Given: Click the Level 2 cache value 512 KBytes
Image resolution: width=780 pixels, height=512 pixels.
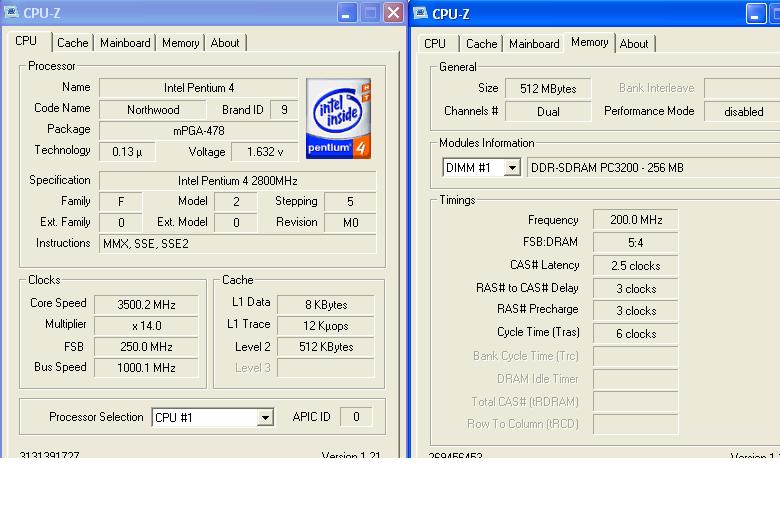Looking at the screenshot, I should tap(326, 347).
